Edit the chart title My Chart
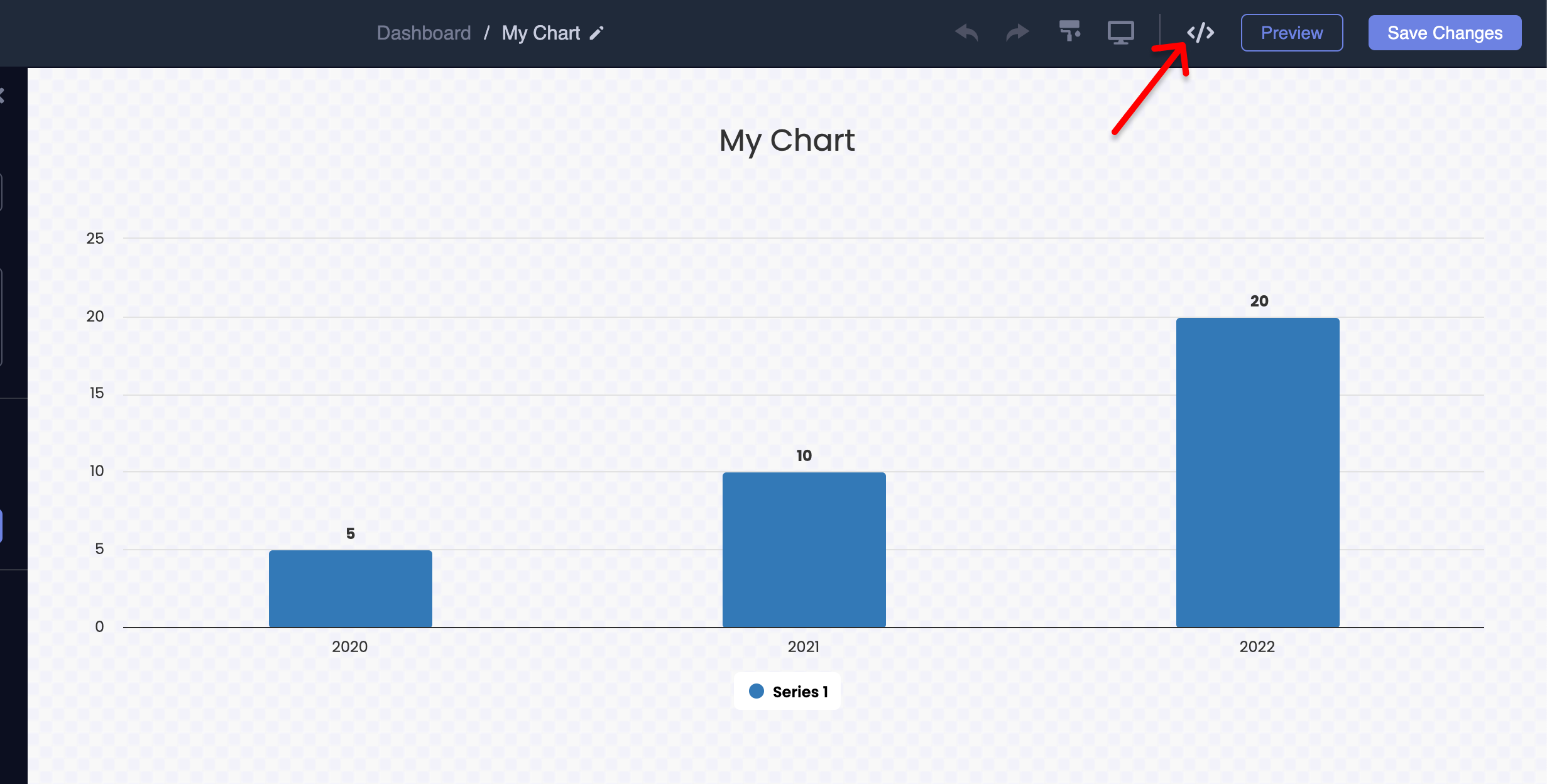The width and height of the screenshot is (1547, 784). pos(787,140)
